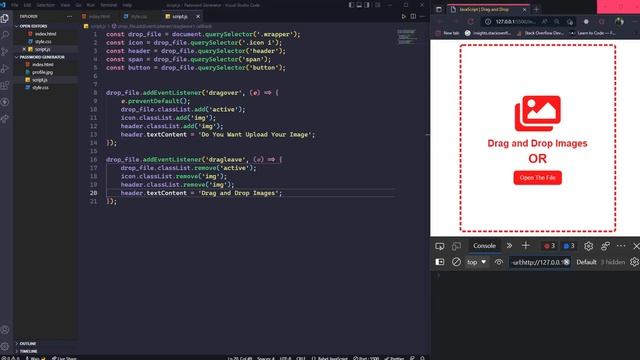Toggle live expression eye icon

499,262
